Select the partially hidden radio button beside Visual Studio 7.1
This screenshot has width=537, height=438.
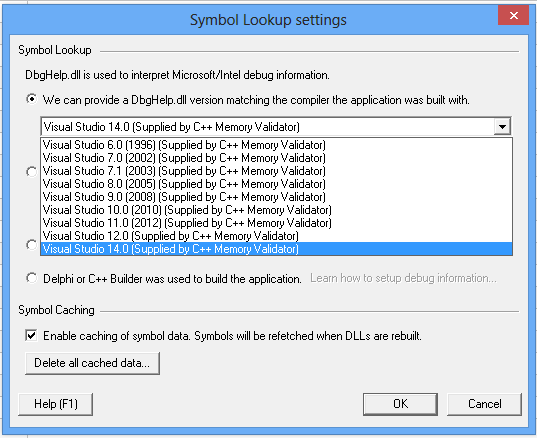[31, 171]
